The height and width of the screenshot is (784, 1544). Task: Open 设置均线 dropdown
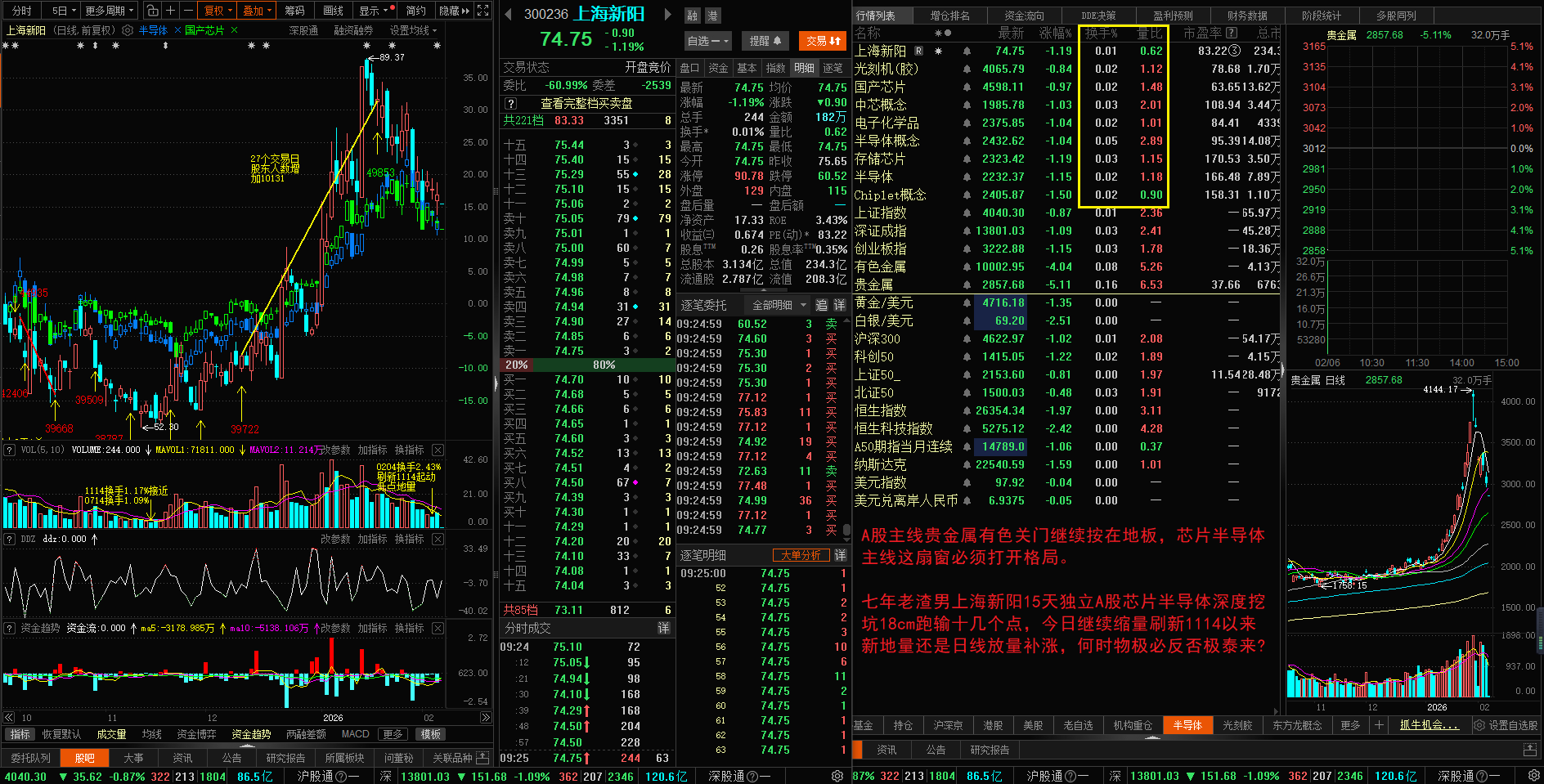413,30
